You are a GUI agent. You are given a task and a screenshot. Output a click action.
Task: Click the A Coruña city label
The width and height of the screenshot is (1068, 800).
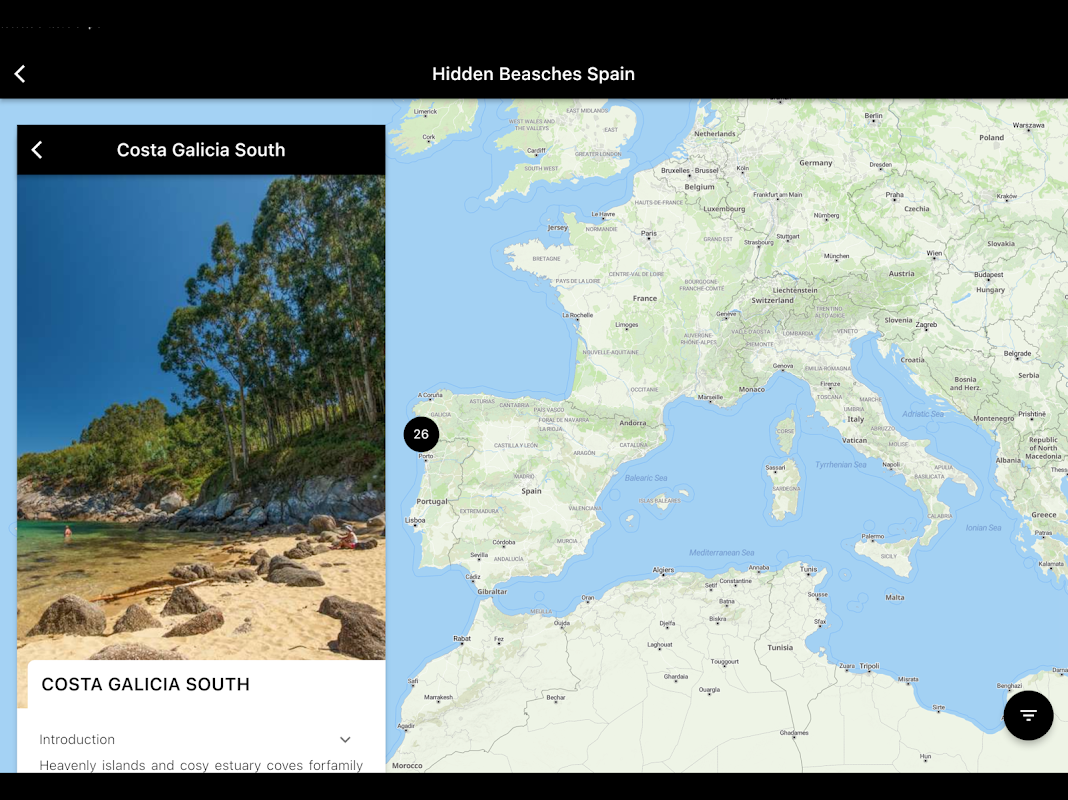(x=430, y=395)
